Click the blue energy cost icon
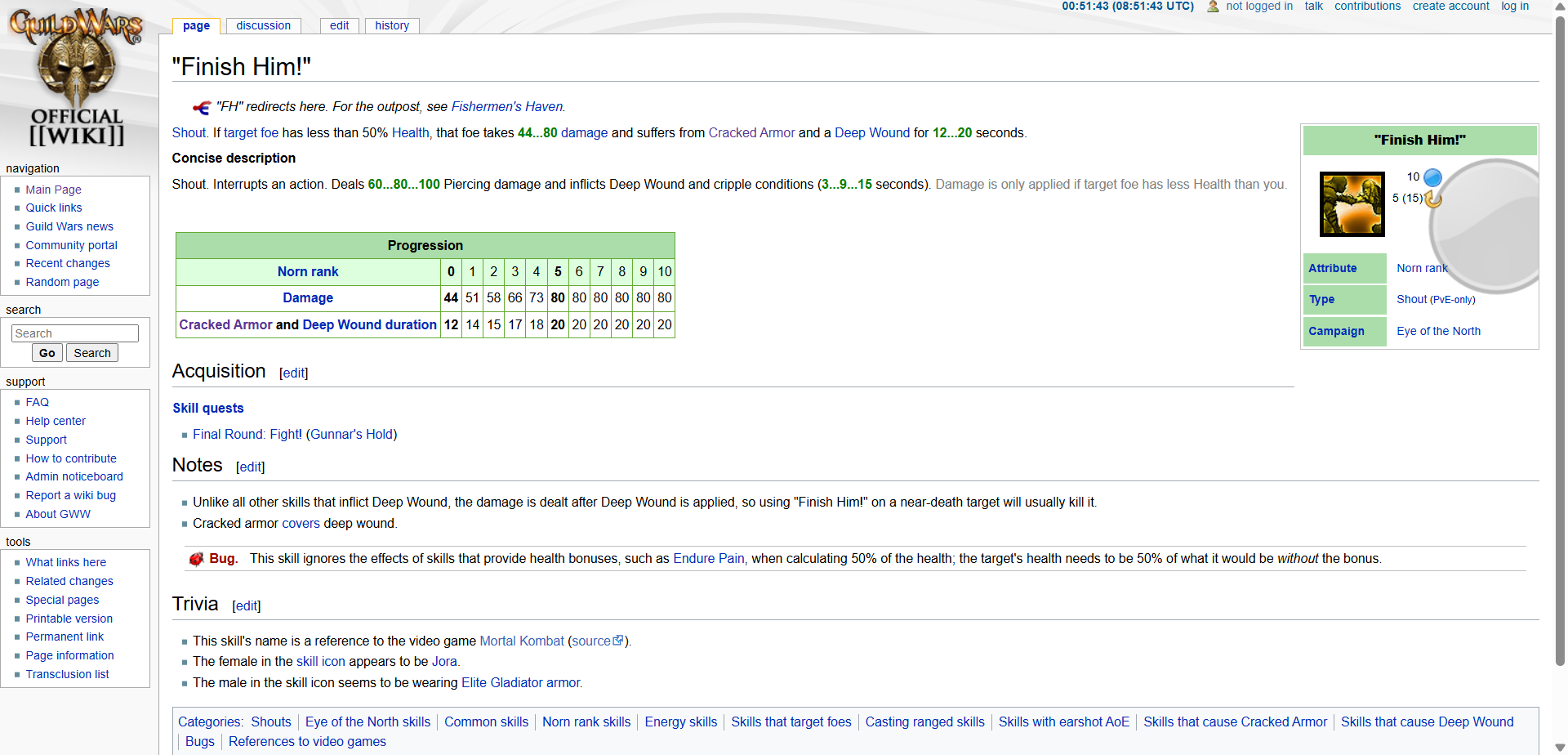Screen dimensions: 1568x755 (1432, 177)
